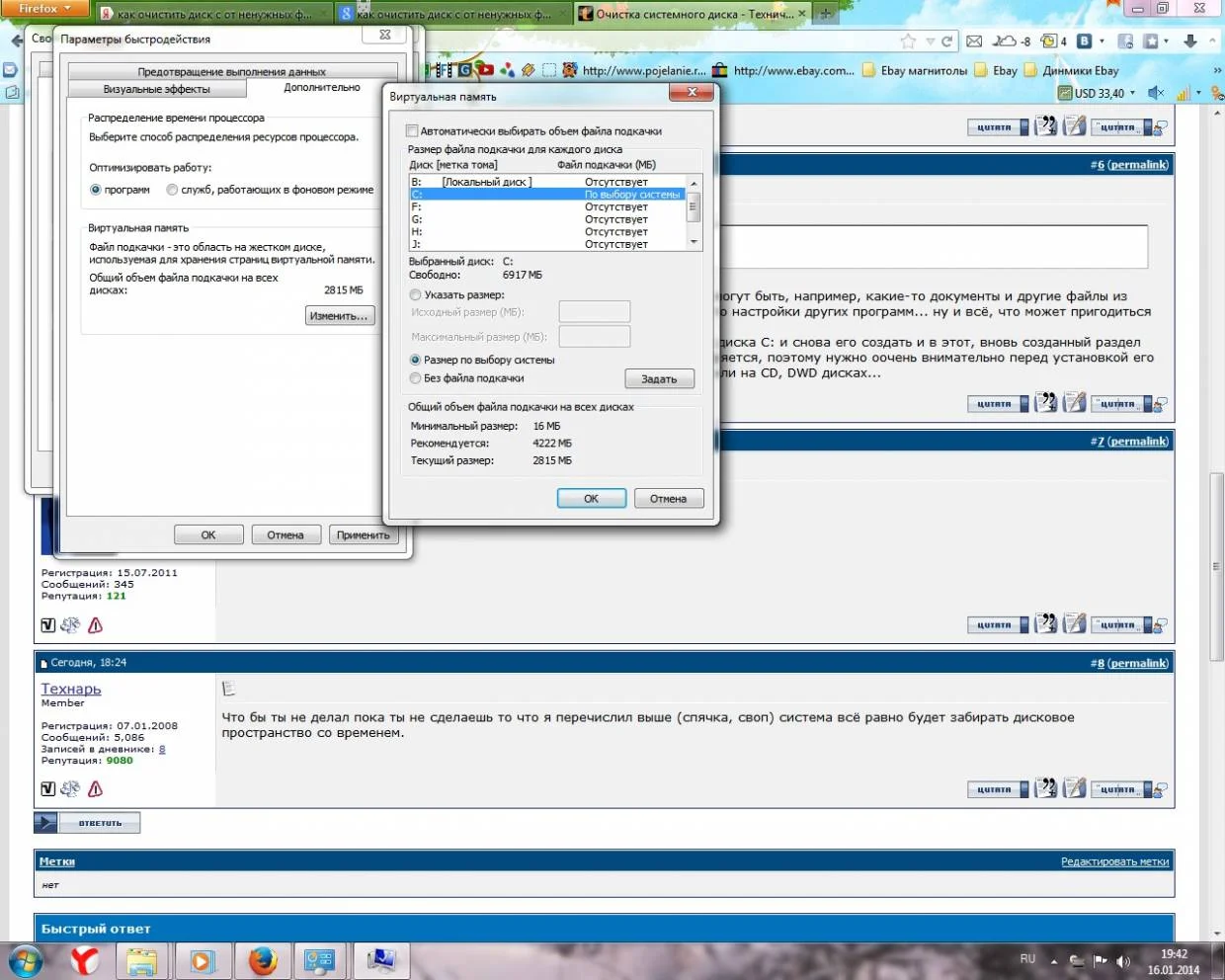Open the weather widget showing -8
Screen dimensions: 1225x980
tap(1012, 41)
